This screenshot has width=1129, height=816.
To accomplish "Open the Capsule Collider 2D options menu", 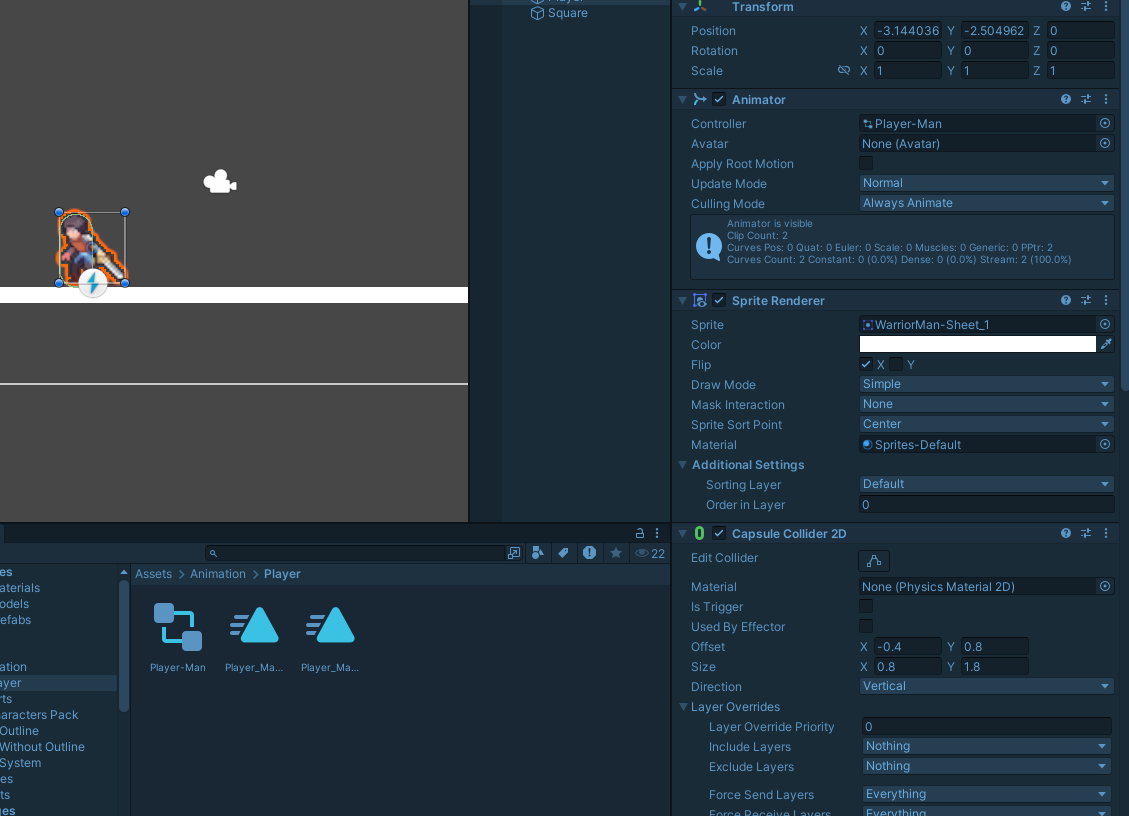I will (x=1106, y=533).
